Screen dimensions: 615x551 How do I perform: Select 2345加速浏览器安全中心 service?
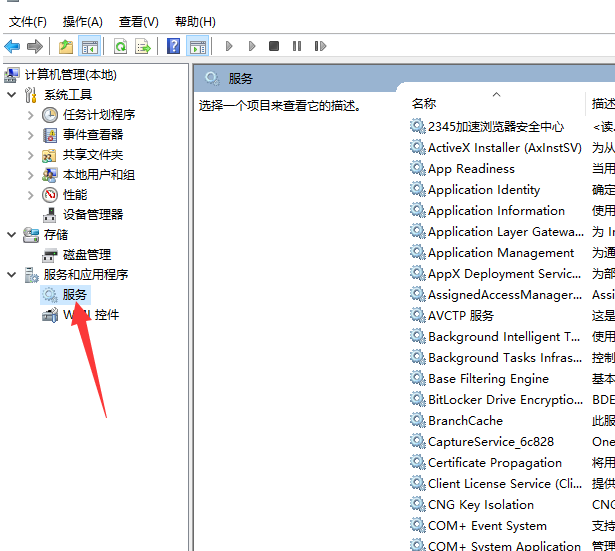pos(496,127)
